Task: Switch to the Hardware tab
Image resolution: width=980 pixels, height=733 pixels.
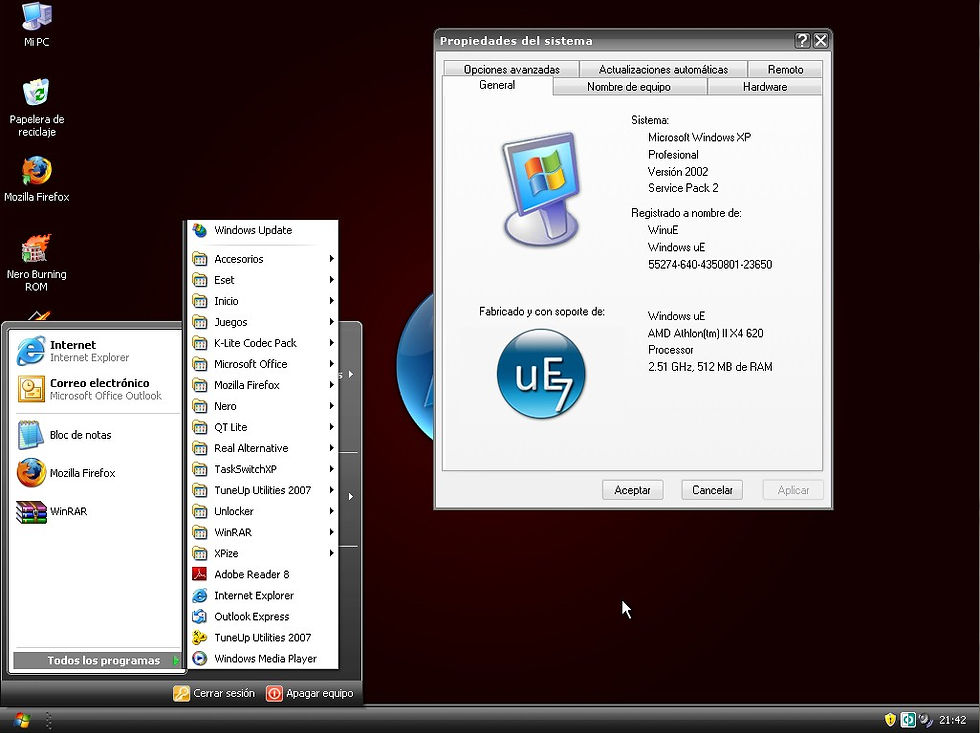Action: (764, 87)
